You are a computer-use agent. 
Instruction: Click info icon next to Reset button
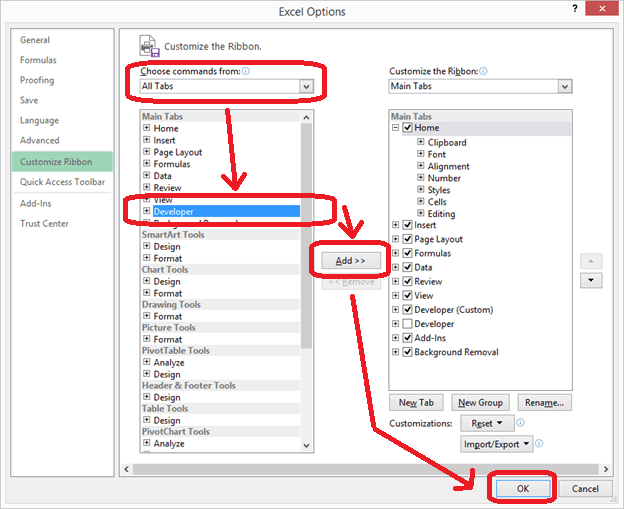click(x=520, y=422)
